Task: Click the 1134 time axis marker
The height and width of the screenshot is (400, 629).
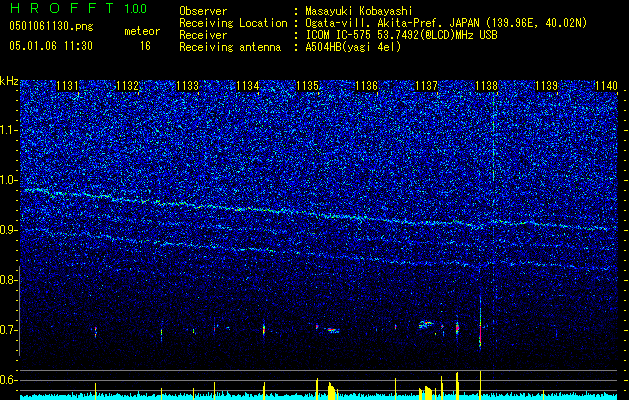Action: pyautogui.click(x=248, y=86)
